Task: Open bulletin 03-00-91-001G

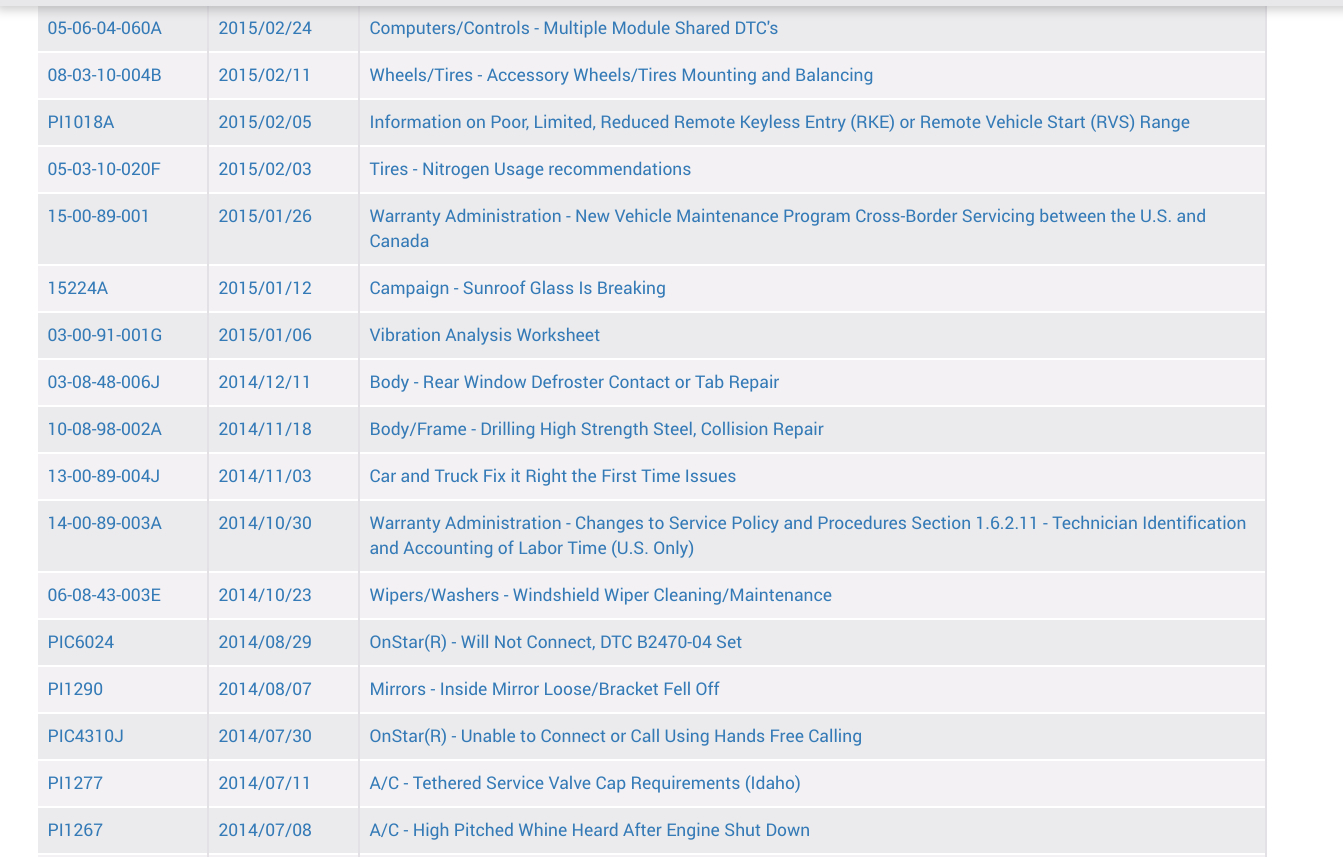Action: pyautogui.click(x=105, y=335)
